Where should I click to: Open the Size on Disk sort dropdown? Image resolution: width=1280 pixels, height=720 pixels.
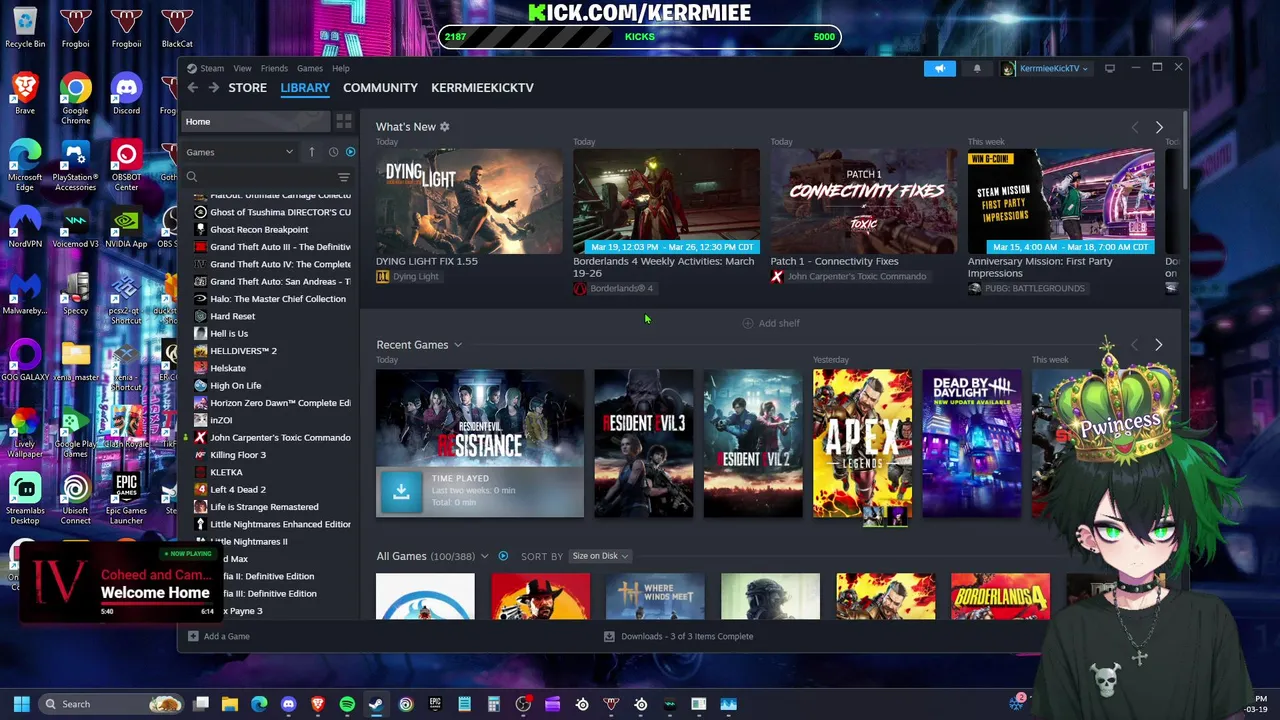[x=599, y=556]
